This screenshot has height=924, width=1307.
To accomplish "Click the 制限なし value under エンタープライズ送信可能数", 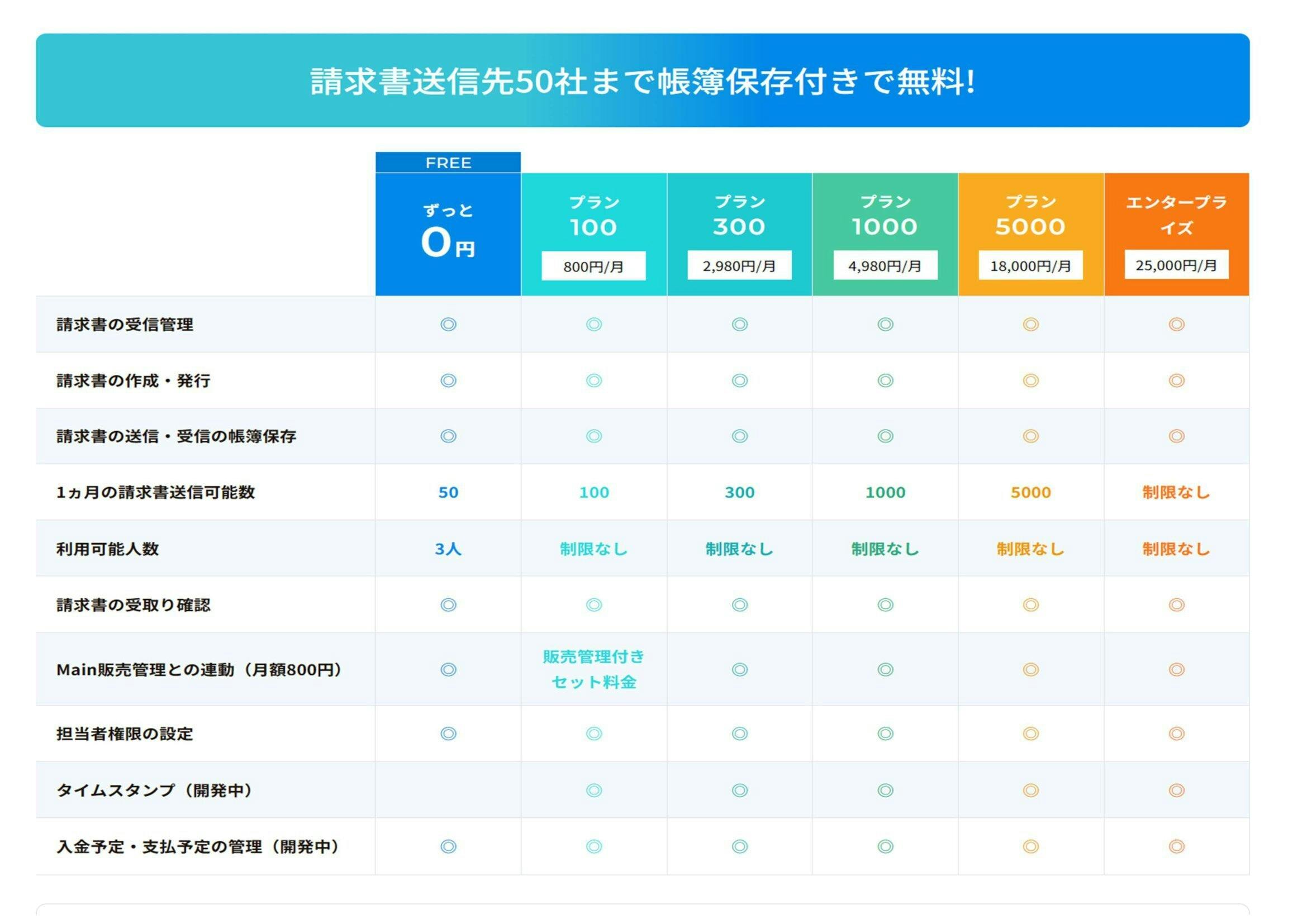I will tap(1176, 492).
